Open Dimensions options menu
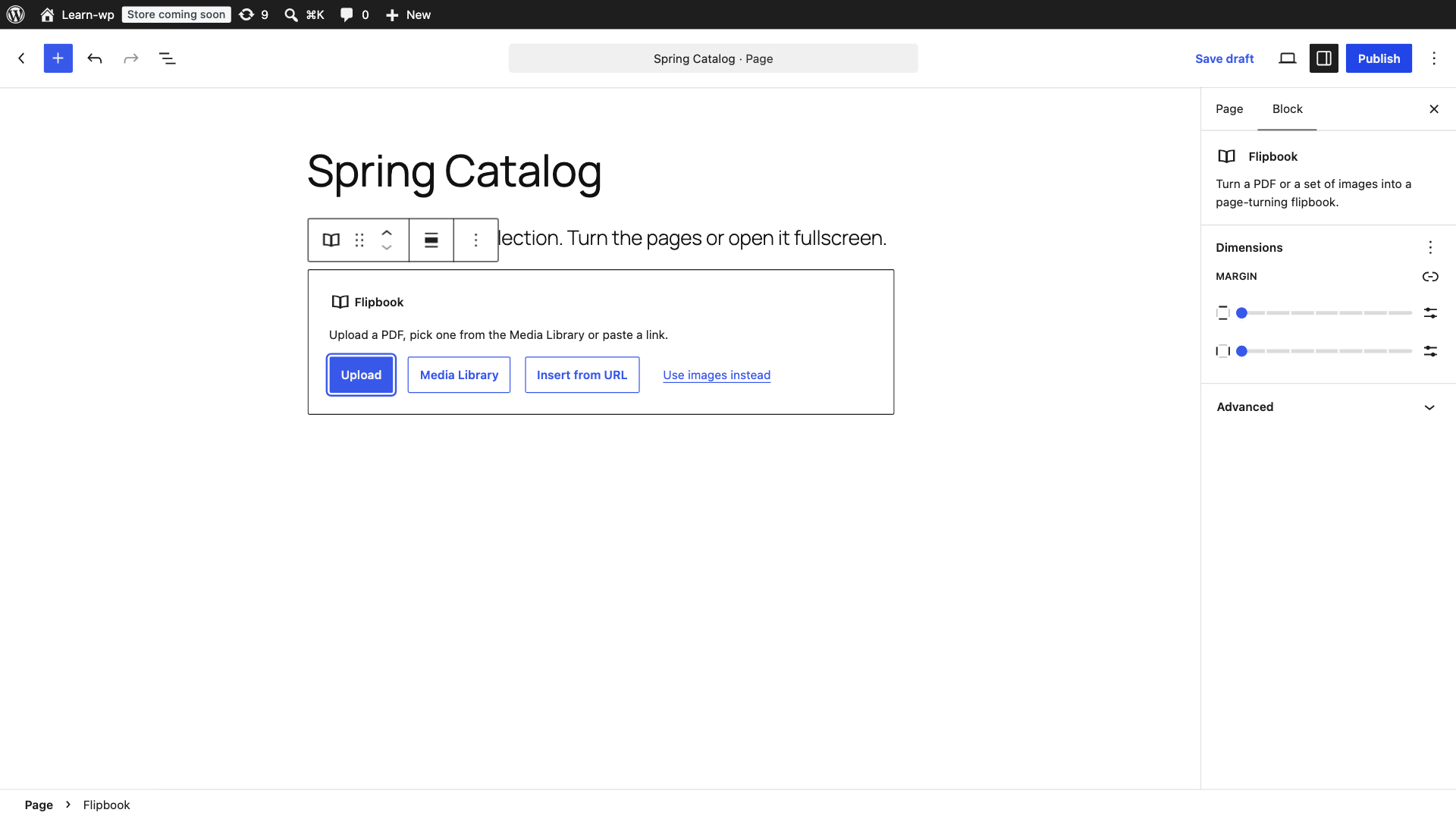This screenshot has width=1456, height=819. [x=1430, y=247]
